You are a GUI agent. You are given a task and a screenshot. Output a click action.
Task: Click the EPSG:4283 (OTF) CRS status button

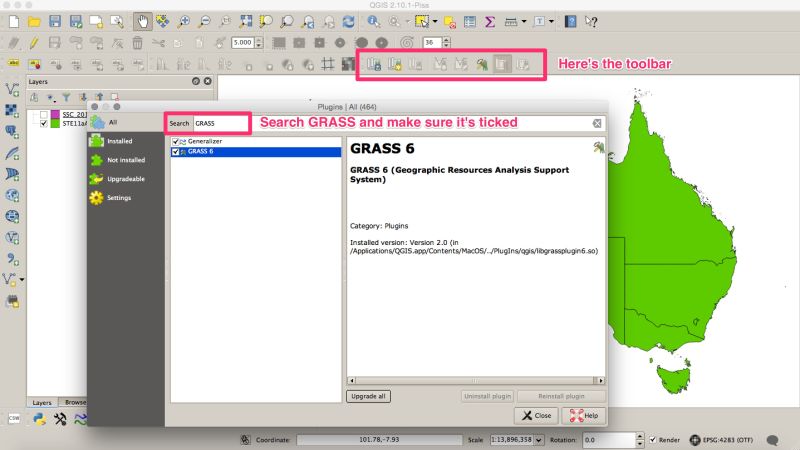[x=720, y=440]
